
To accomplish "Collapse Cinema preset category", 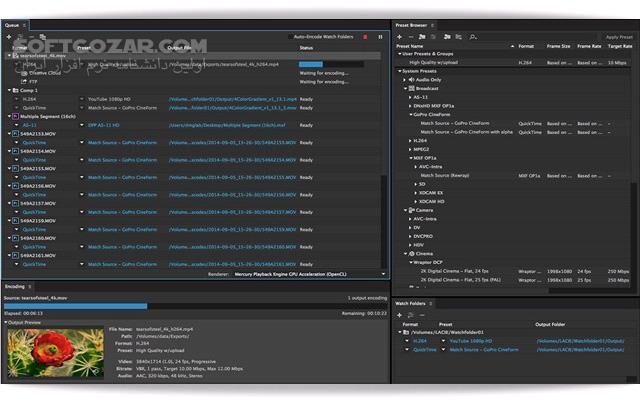I will click(405, 254).
